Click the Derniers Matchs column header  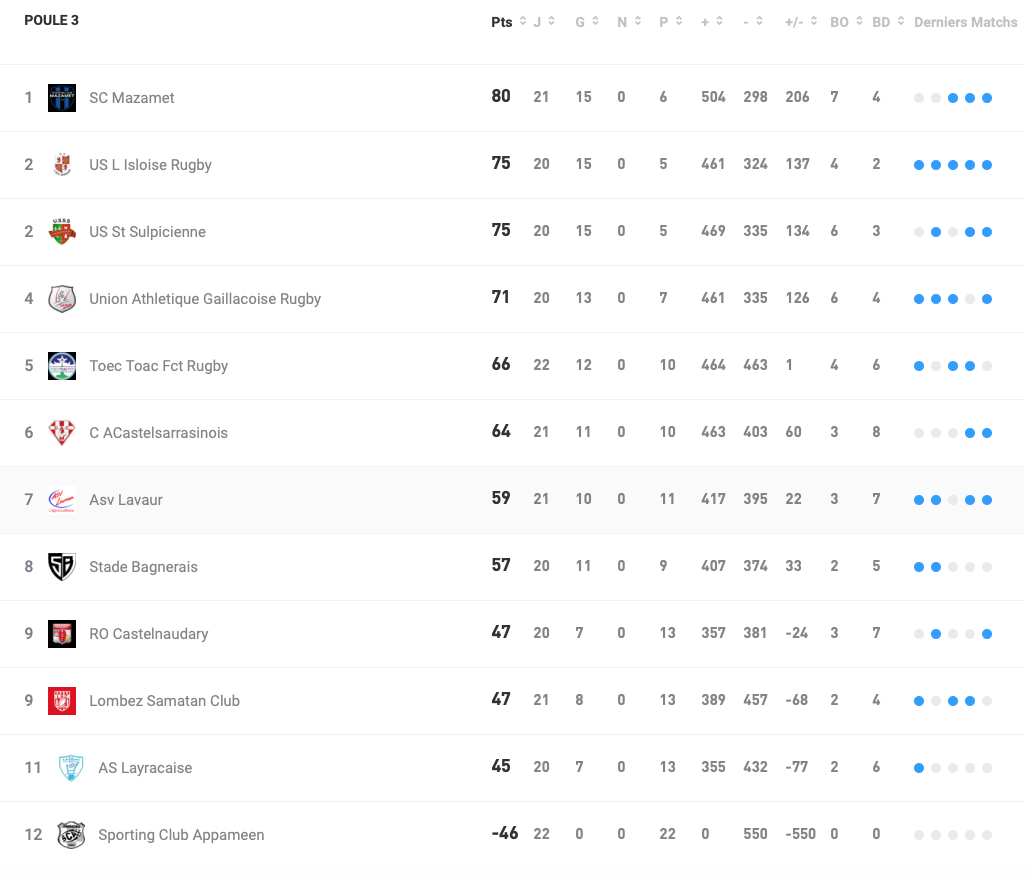coord(965,22)
